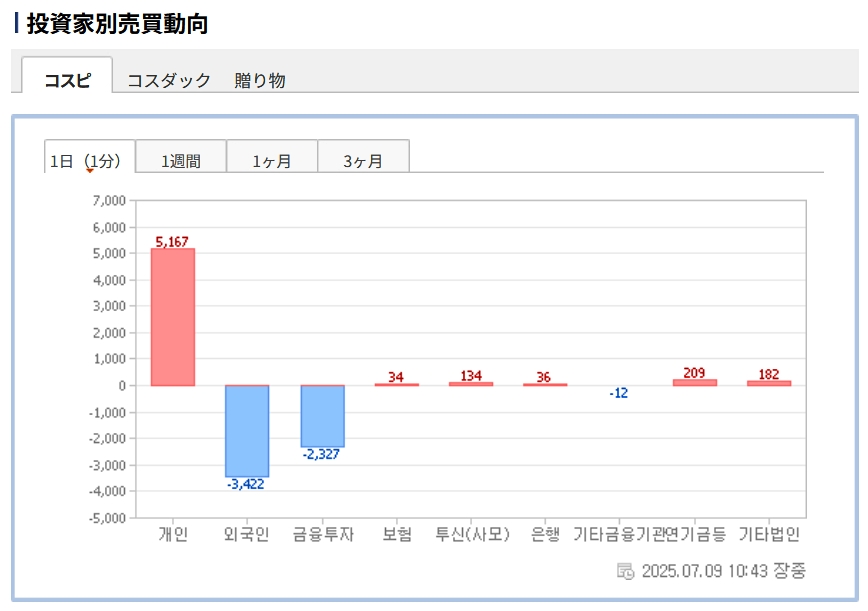Screen dimensions: 868x611
Task: Click the -12 value for 기타금융기관
Action: click(x=618, y=393)
